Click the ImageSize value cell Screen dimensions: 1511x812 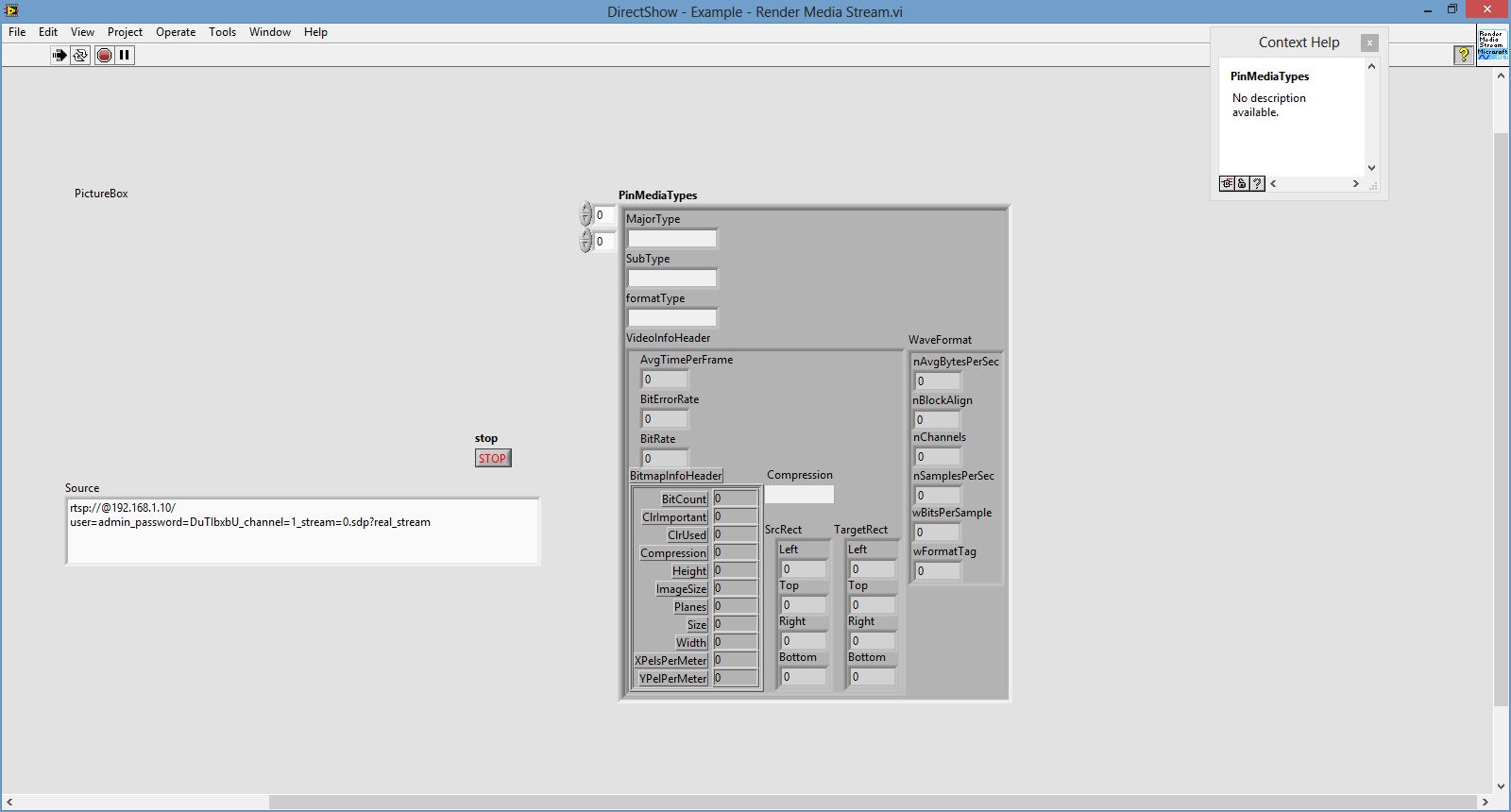(x=735, y=588)
